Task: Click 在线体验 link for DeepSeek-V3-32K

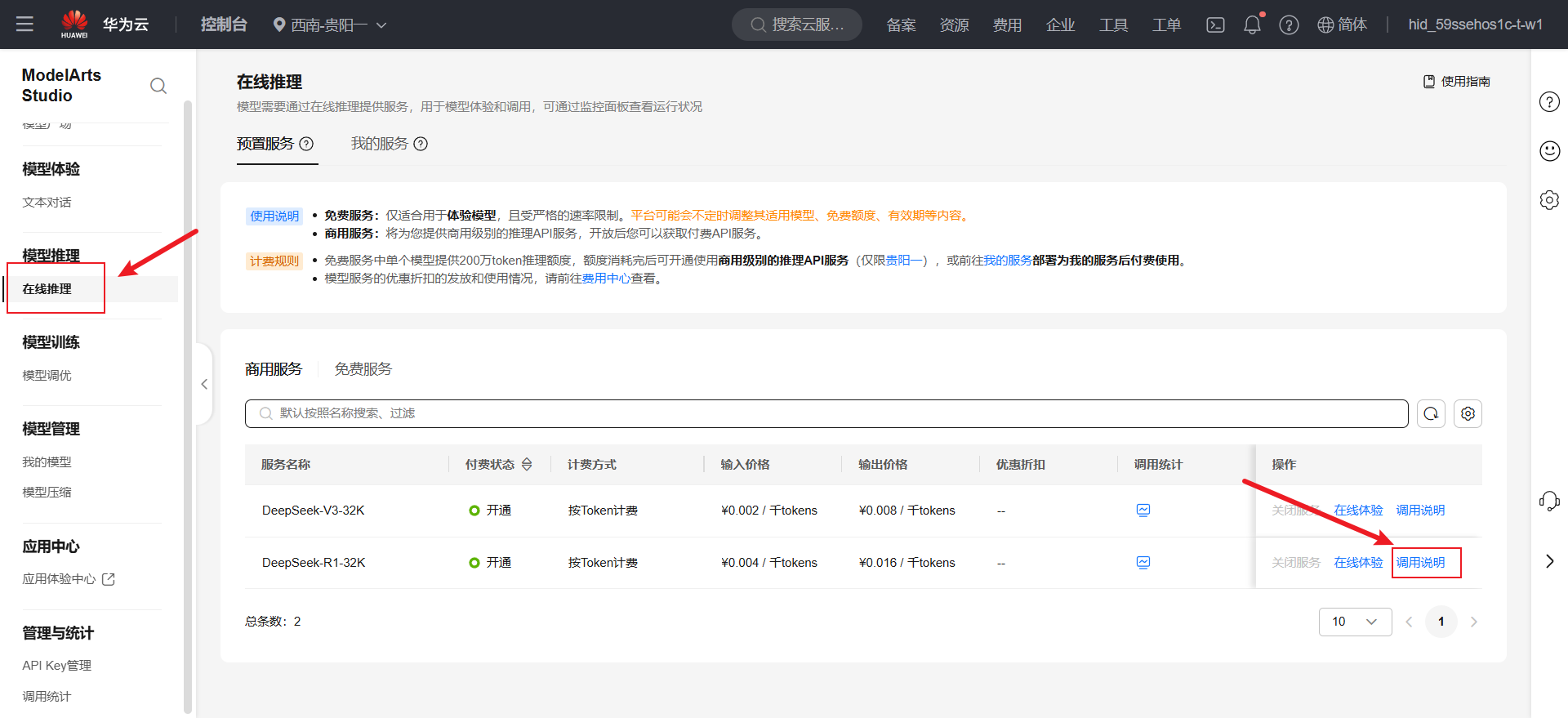Action: [x=1358, y=511]
